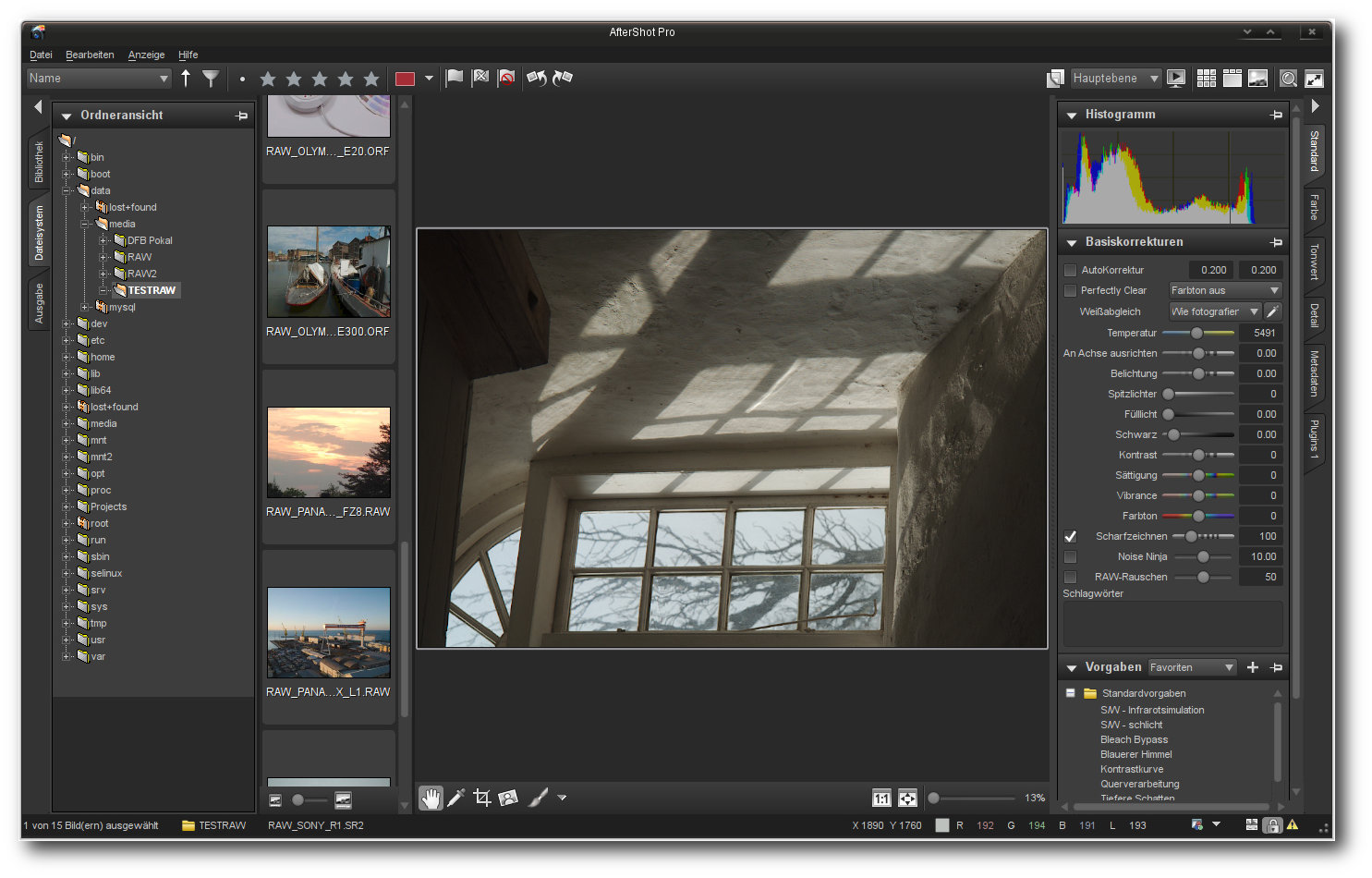Open the color label dropdown arrow
Viewport: 1372px width, 878px height.
pos(429,79)
